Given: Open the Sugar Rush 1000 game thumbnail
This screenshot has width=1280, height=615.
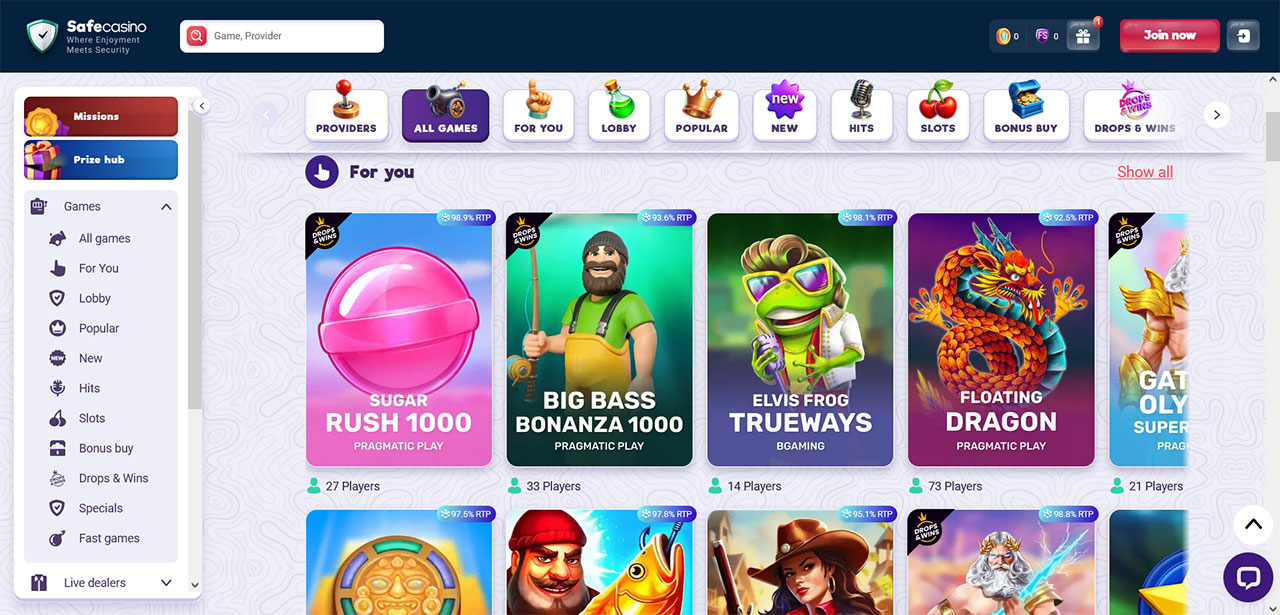Looking at the screenshot, I should 399,340.
